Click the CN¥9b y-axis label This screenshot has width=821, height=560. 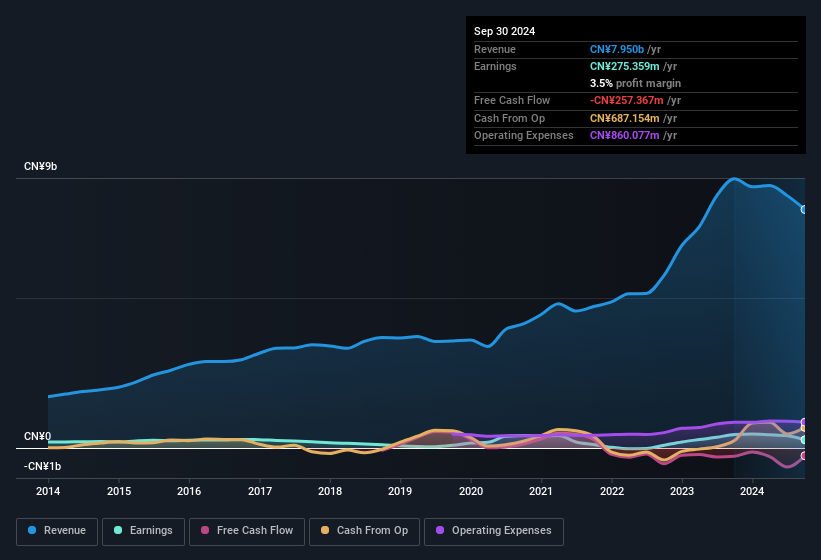[x=40, y=166]
